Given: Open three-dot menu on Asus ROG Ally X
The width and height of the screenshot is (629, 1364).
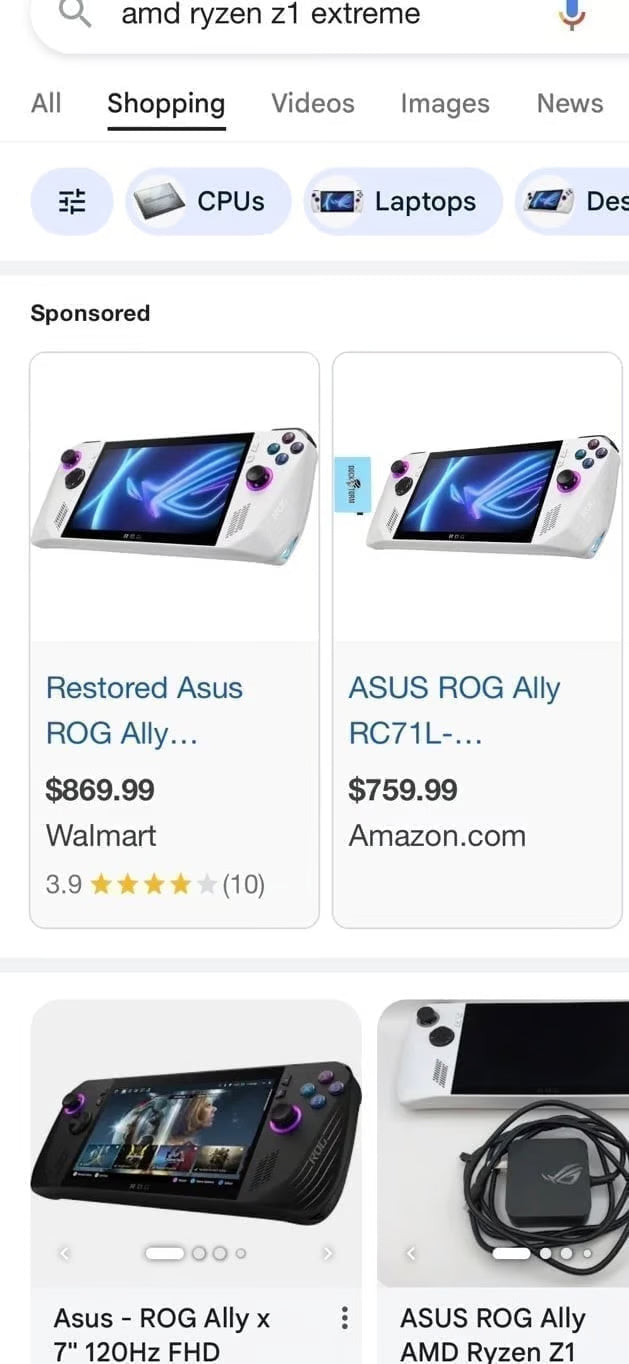Looking at the screenshot, I should 344,1318.
